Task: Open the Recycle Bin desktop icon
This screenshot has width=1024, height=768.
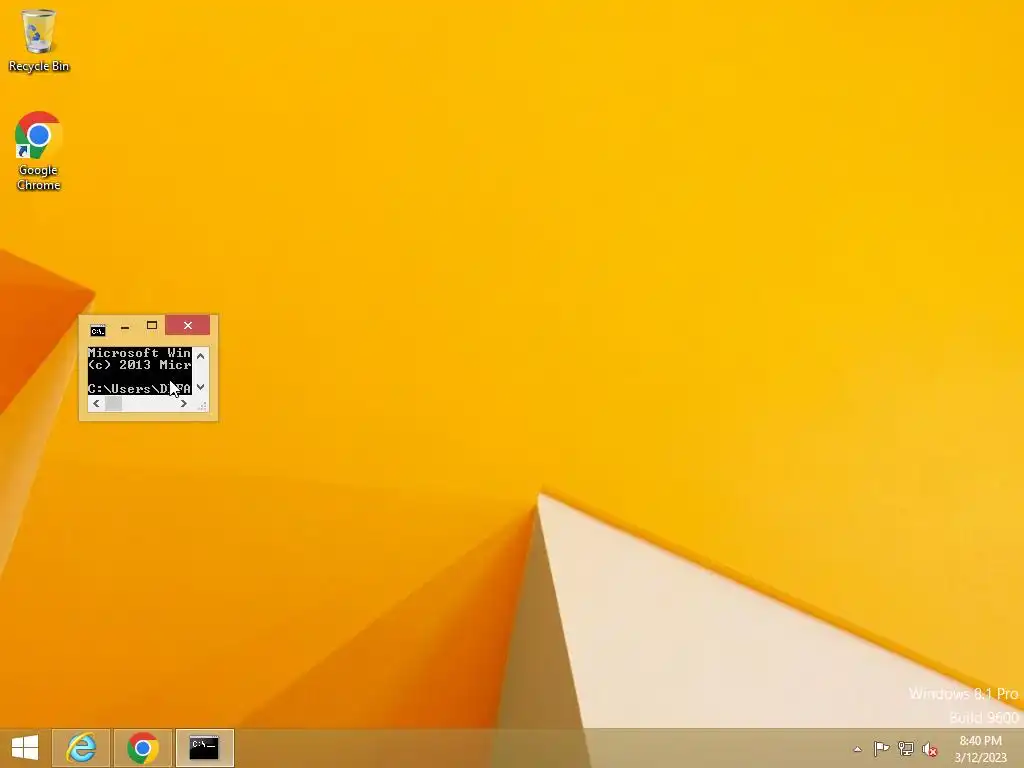Action: pyautogui.click(x=39, y=40)
